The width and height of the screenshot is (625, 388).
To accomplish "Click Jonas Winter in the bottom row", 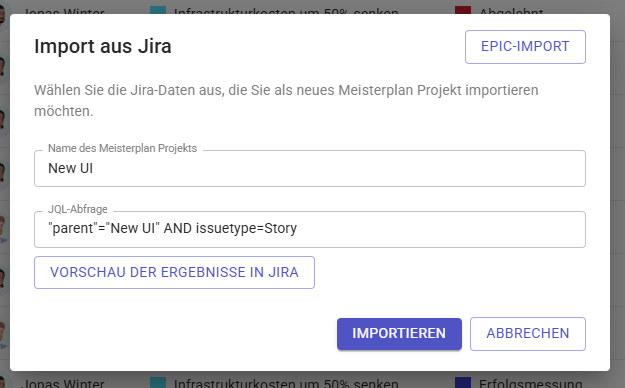I will (63, 383).
